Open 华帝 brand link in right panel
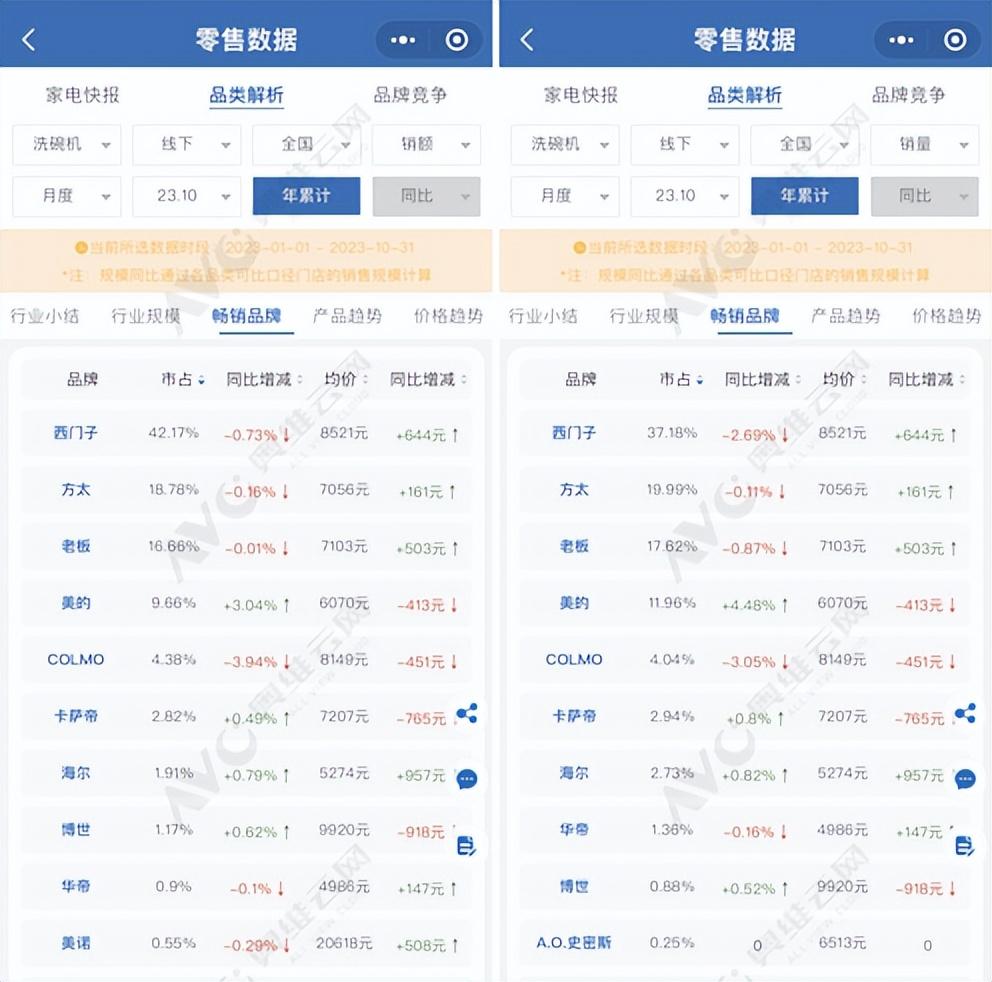The image size is (992, 982). pos(574,830)
